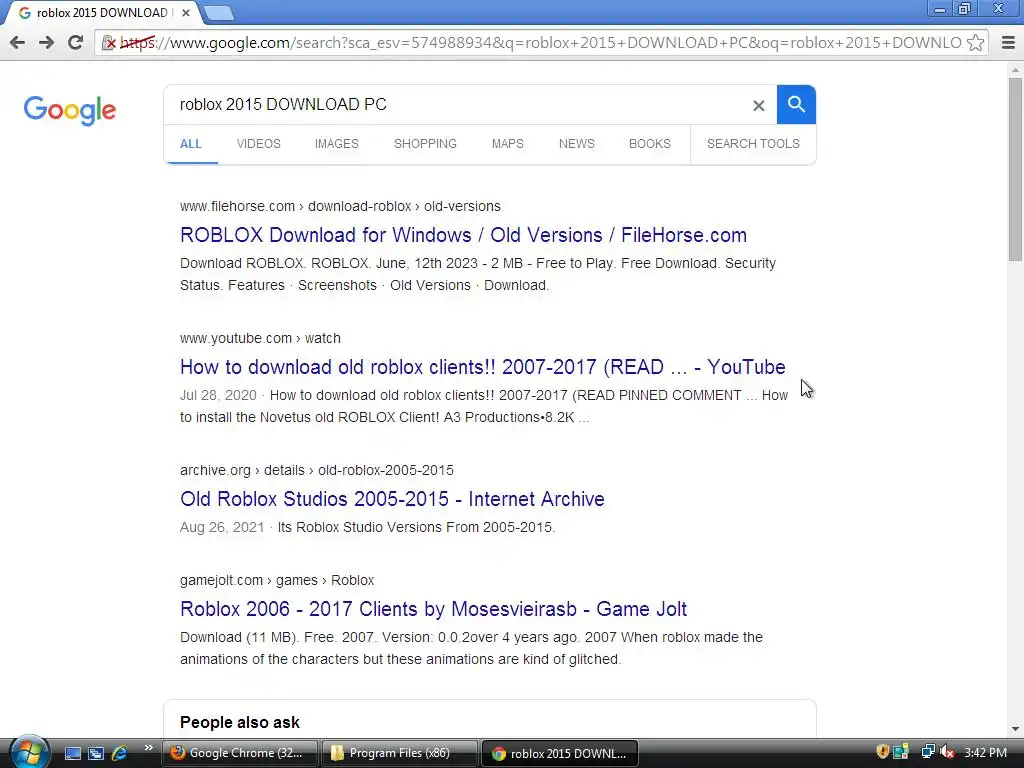Screen dimensions: 1024x768
Task: Open the YouTube old roblox clients result
Action: [483, 367]
